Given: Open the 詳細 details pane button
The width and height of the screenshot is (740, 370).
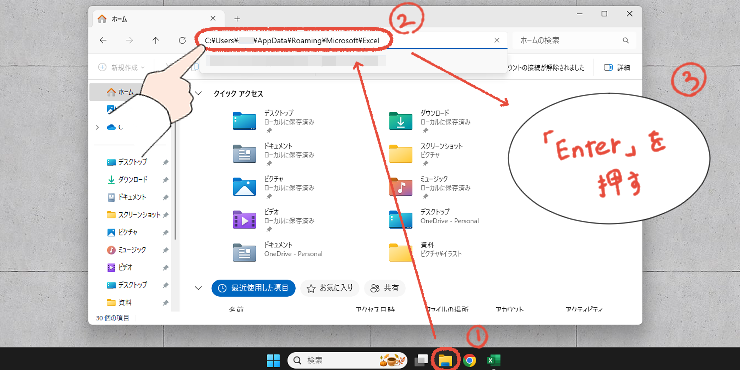Looking at the screenshot, I should click(617, 68).
